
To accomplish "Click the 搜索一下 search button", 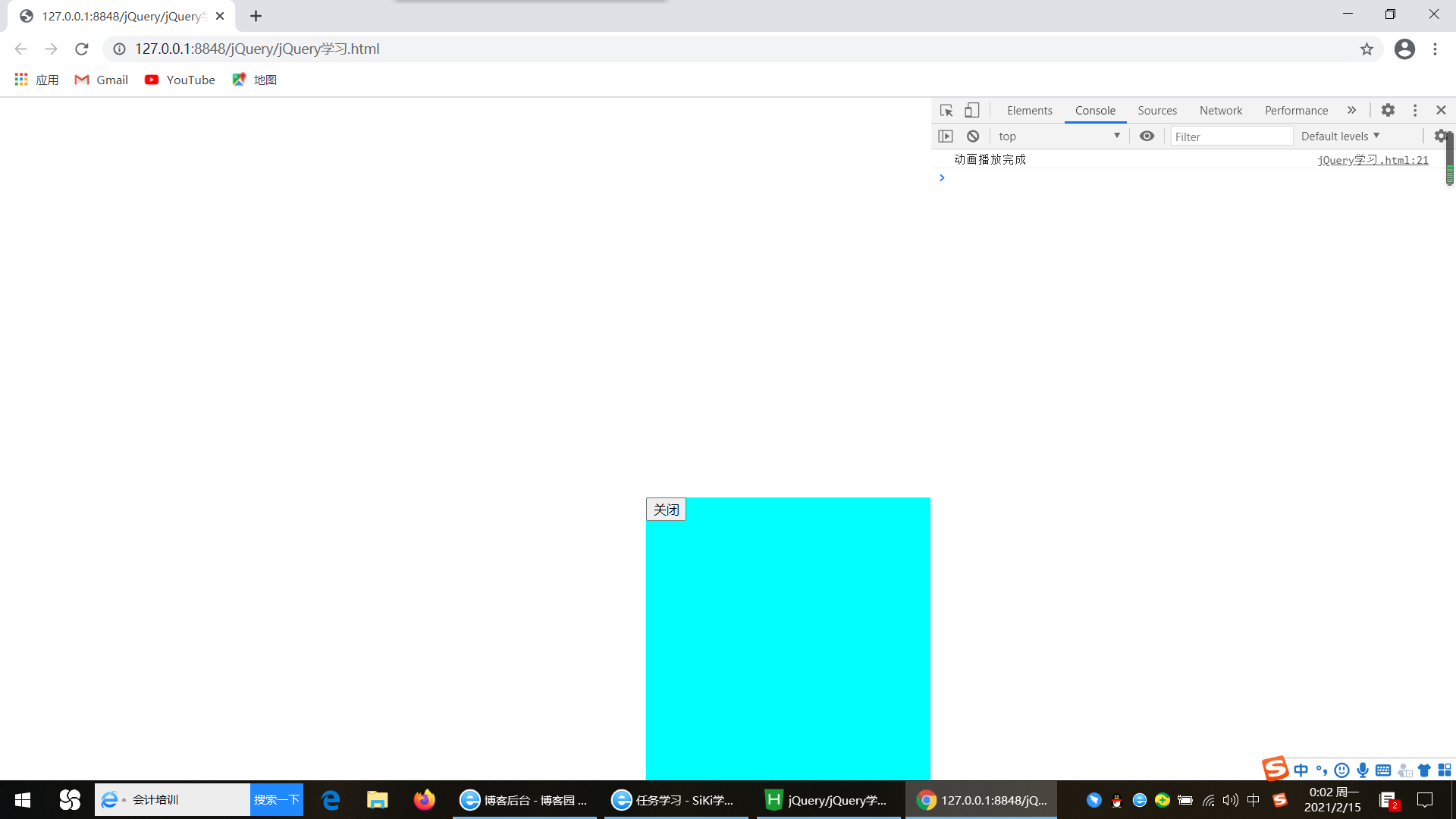I will tap(277, 800).
